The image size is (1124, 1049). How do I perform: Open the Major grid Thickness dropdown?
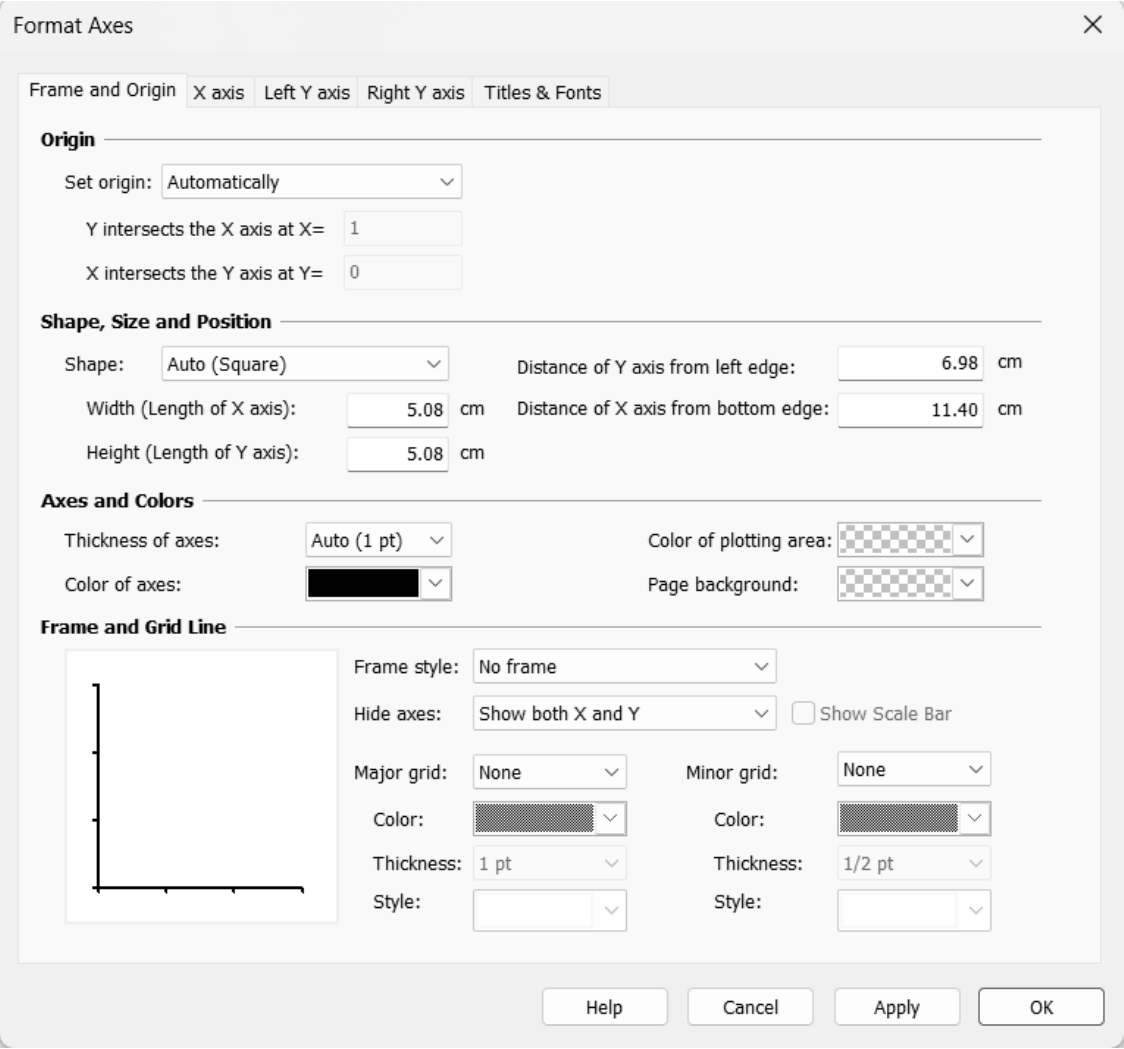point(550,863)
